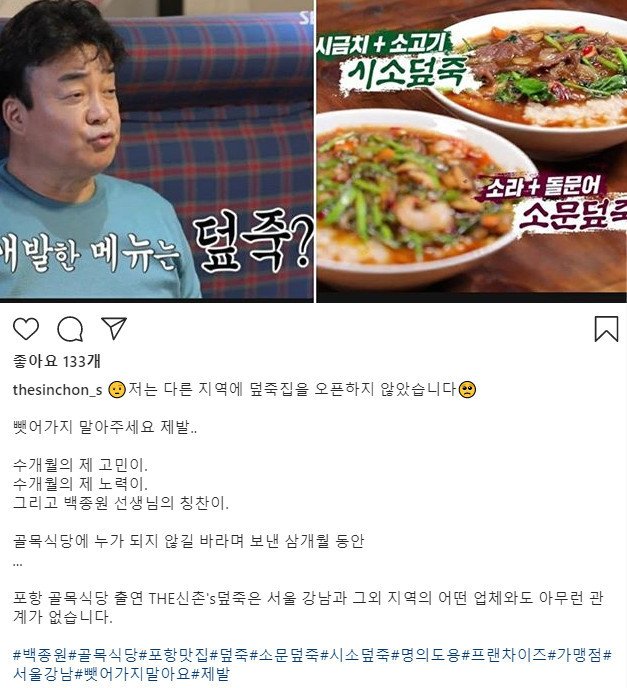Open the #포항맛집 hashtag
Screen dimensions: 627x688
pyautogui.click(x=174, y=655)
